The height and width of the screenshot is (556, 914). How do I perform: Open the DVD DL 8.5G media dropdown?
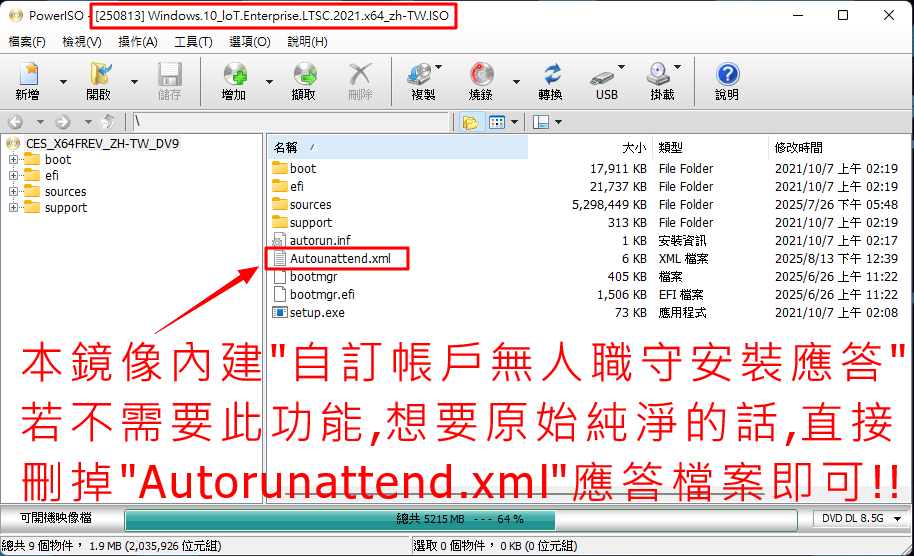click(853, 520)
